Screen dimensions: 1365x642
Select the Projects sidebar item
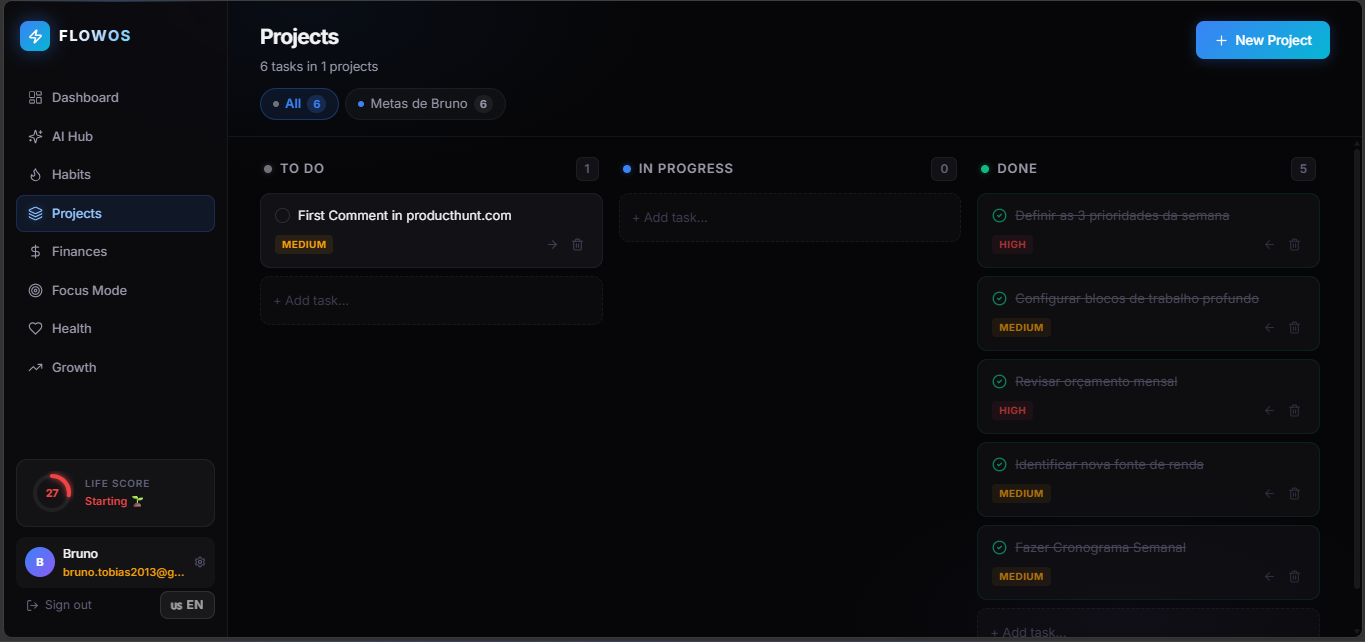point(115,213)
